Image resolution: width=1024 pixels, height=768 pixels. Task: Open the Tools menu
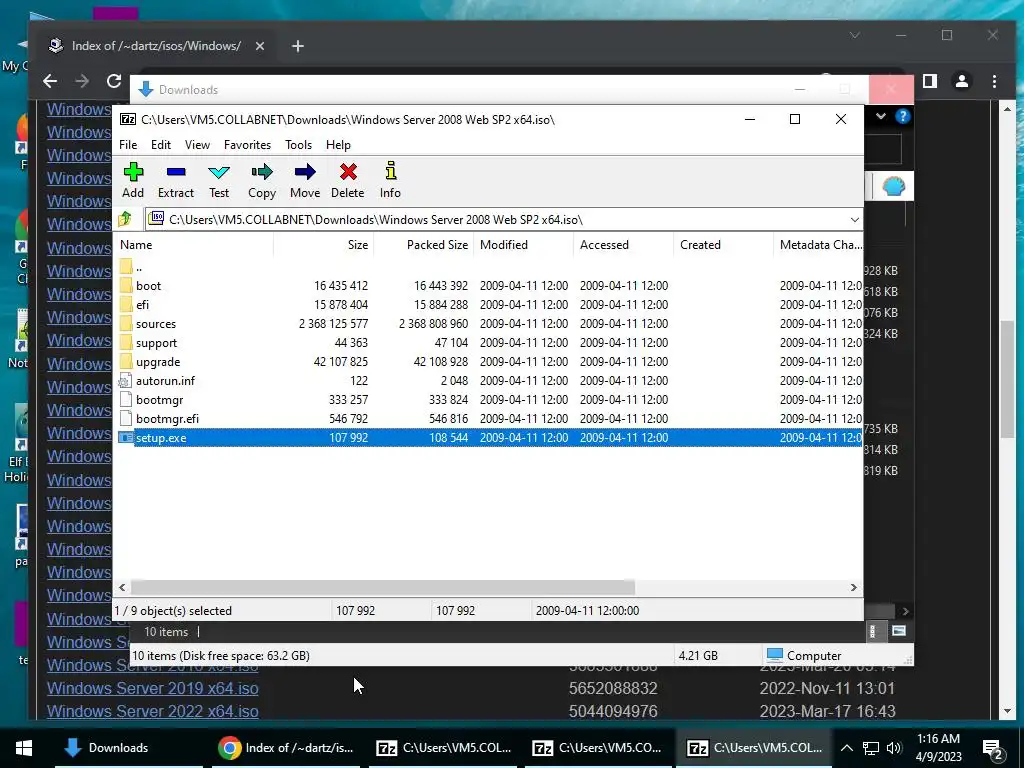click(x=298, y=145)
